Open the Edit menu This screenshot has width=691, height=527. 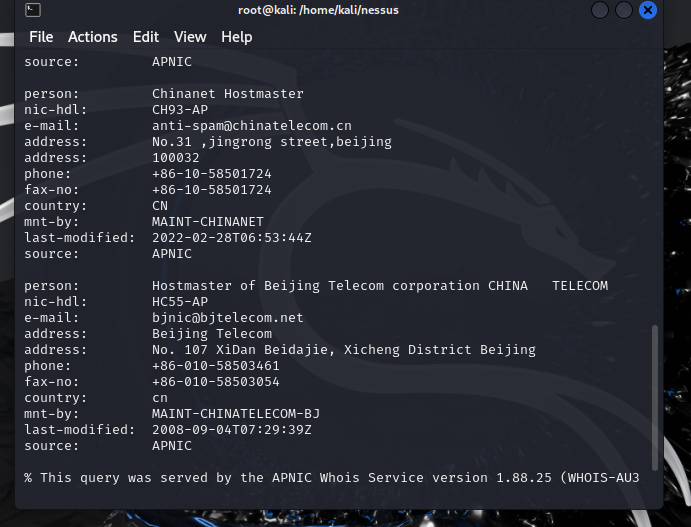(x=146, y=37)
